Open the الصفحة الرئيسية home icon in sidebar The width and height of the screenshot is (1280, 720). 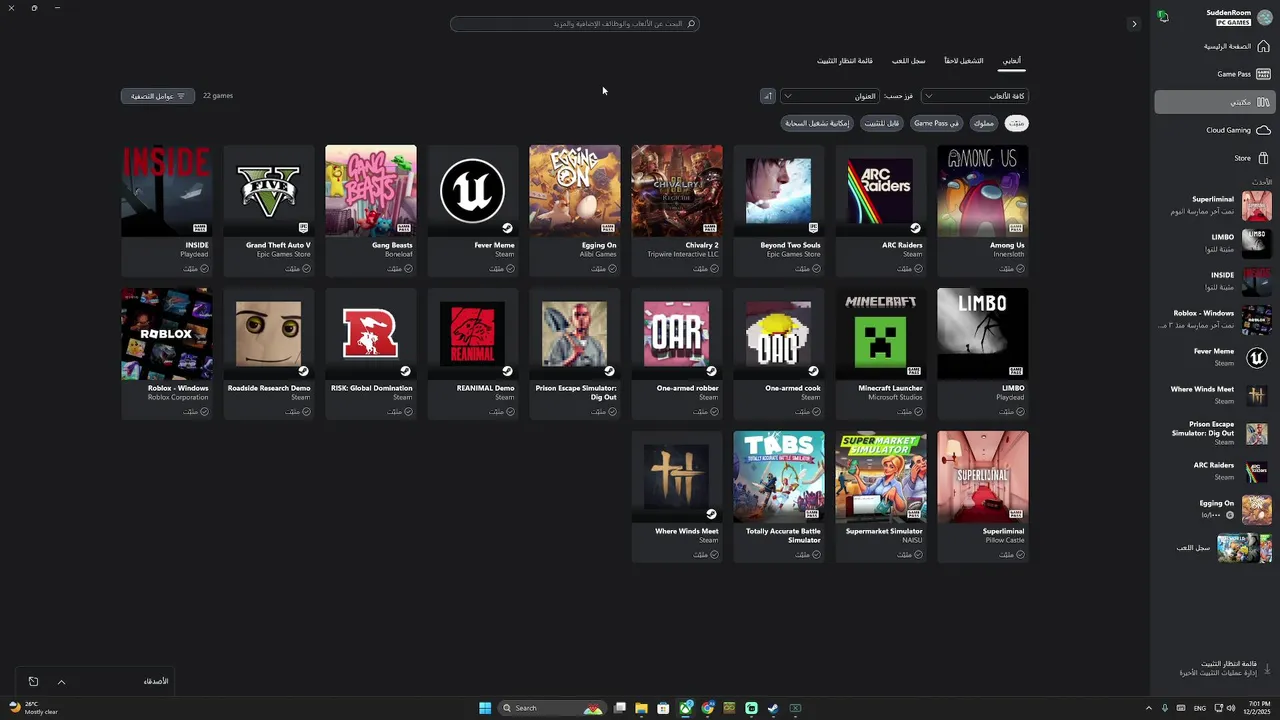click(1263, 46)
